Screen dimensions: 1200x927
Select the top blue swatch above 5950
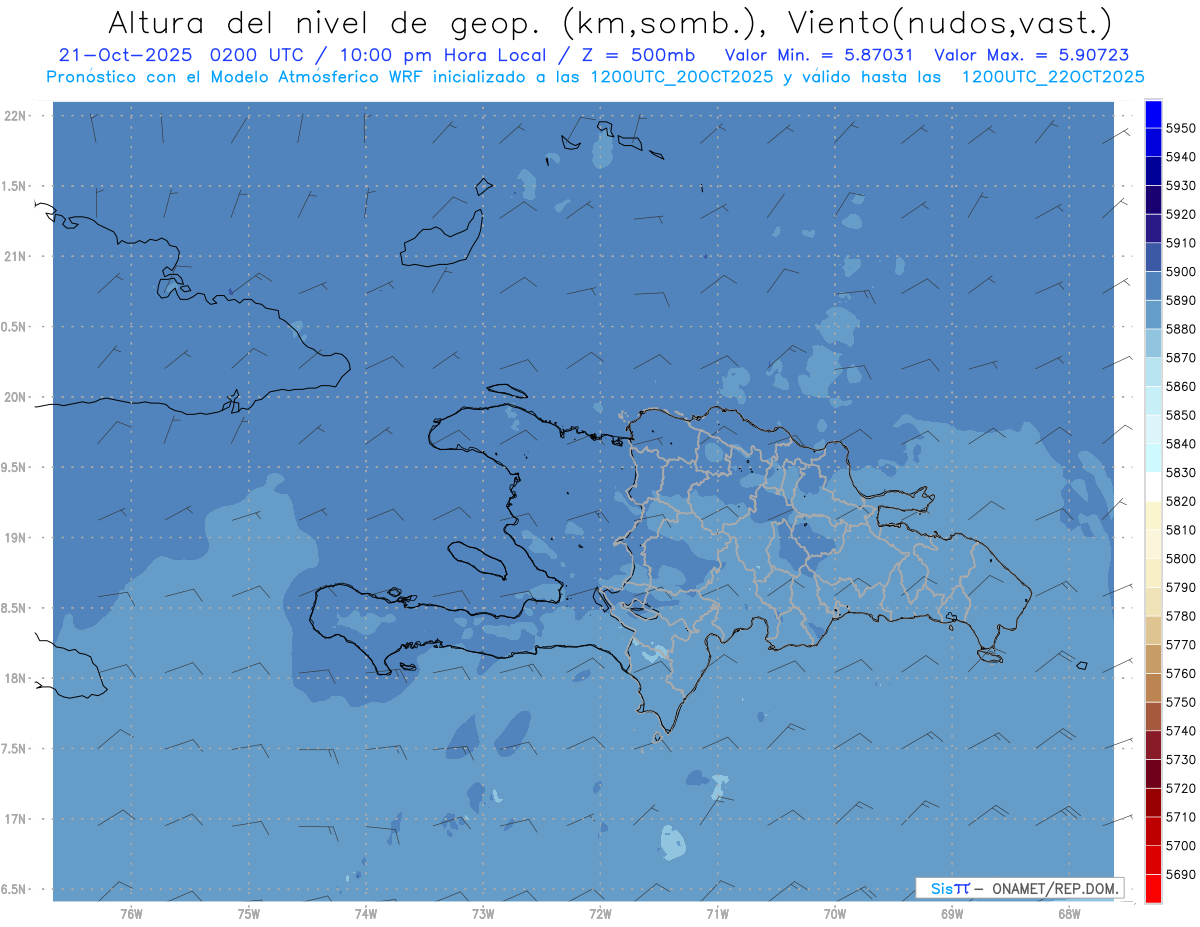(1153, 114)
